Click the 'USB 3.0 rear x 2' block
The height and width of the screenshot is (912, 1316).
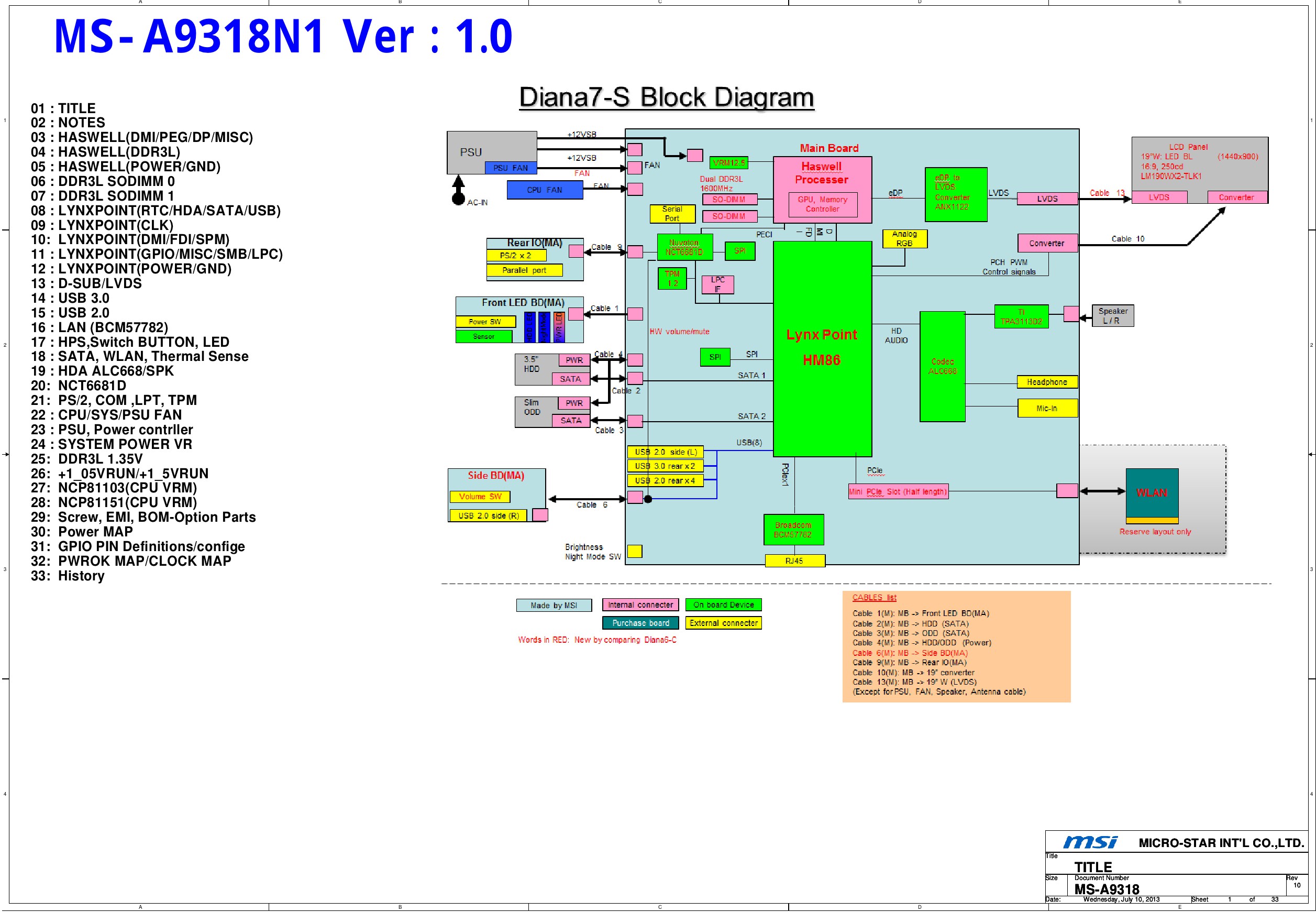666,466
